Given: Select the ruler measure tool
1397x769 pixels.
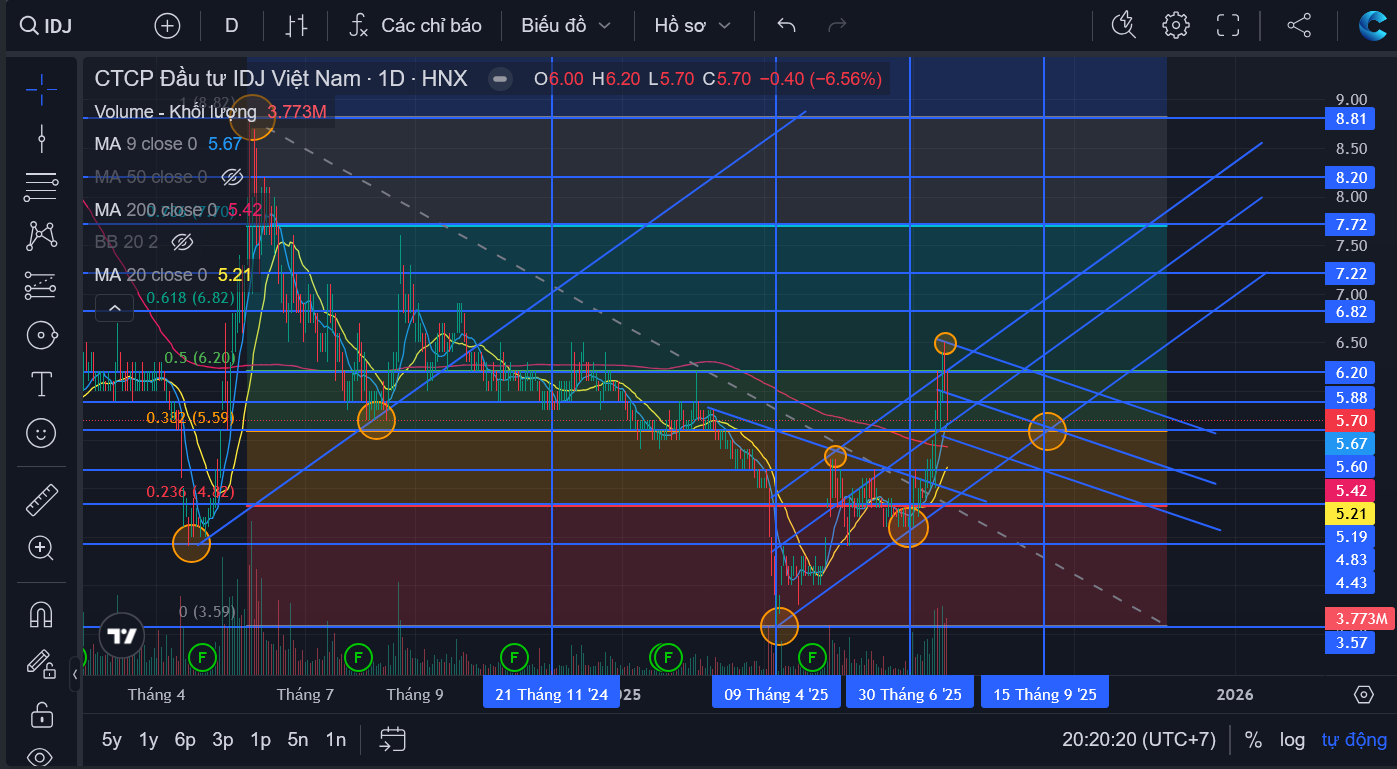Looking at the screenshot, I should tap(41, 498).
